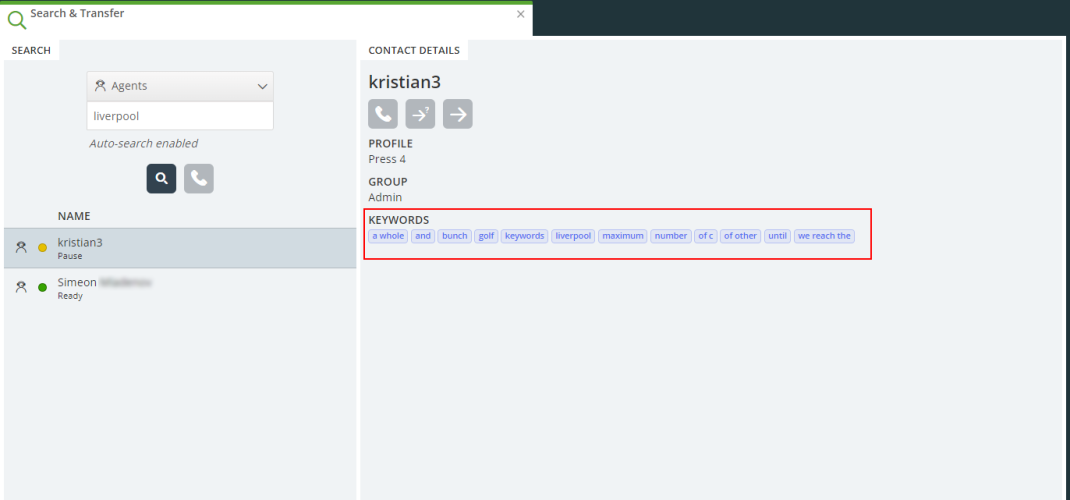Open the CONTACT DETAILS tab
Screen dimensions: 1070x500
414,50
